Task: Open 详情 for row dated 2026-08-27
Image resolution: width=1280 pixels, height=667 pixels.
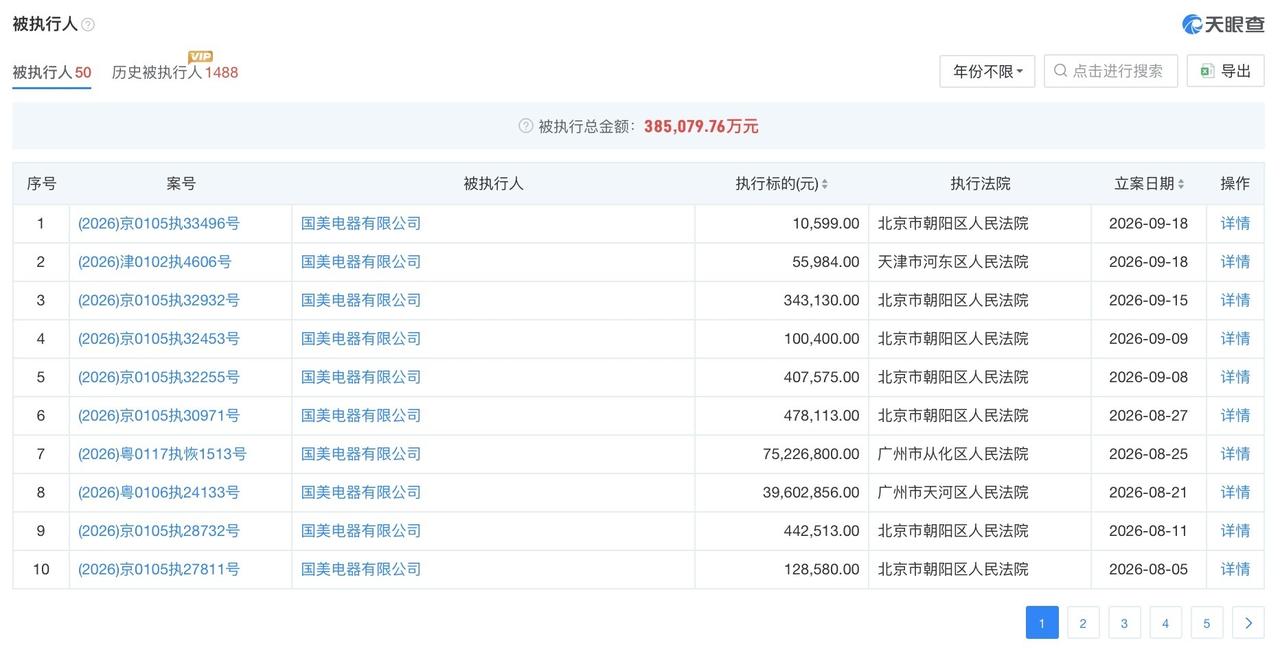Action: 1235,415
